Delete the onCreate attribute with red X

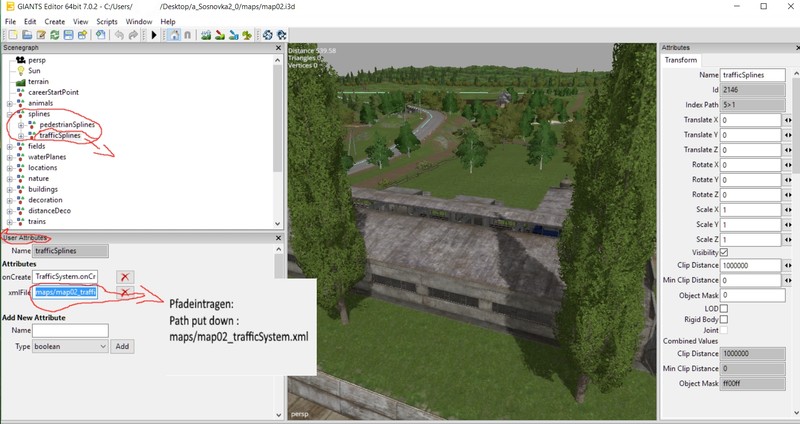pyautogui.click(x=125, y=276)
